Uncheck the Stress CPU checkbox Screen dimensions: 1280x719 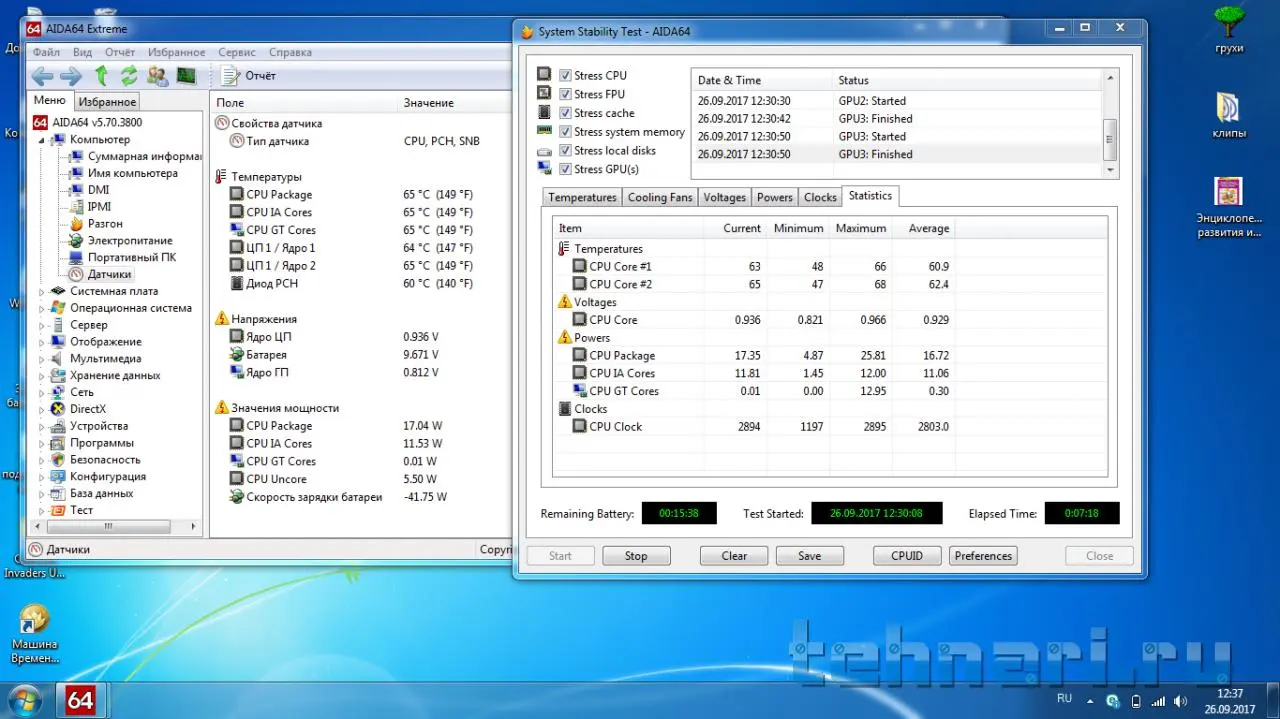point(565,76)
